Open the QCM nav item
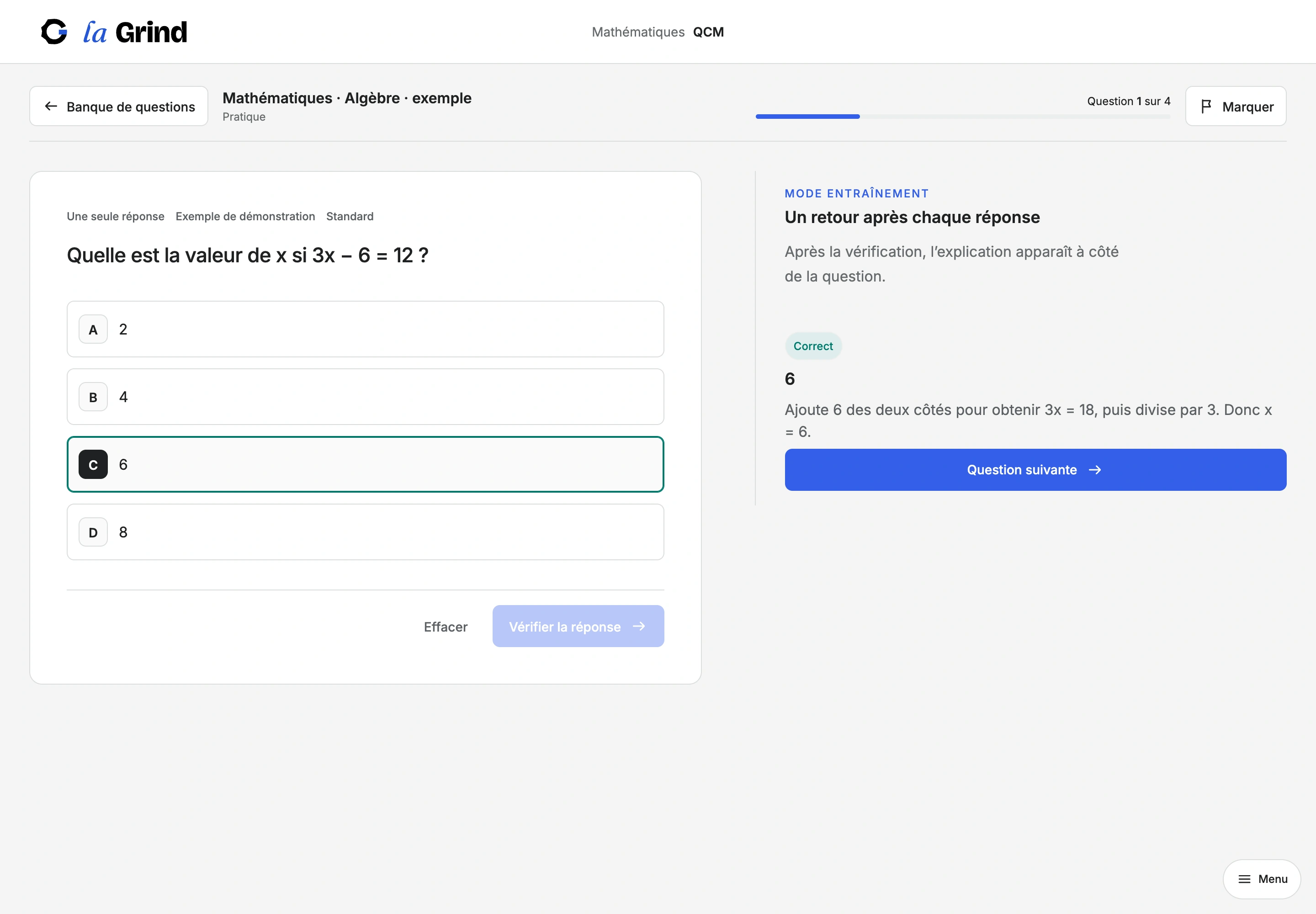The width and height of the screenshot is (1316, 914). 708,32
